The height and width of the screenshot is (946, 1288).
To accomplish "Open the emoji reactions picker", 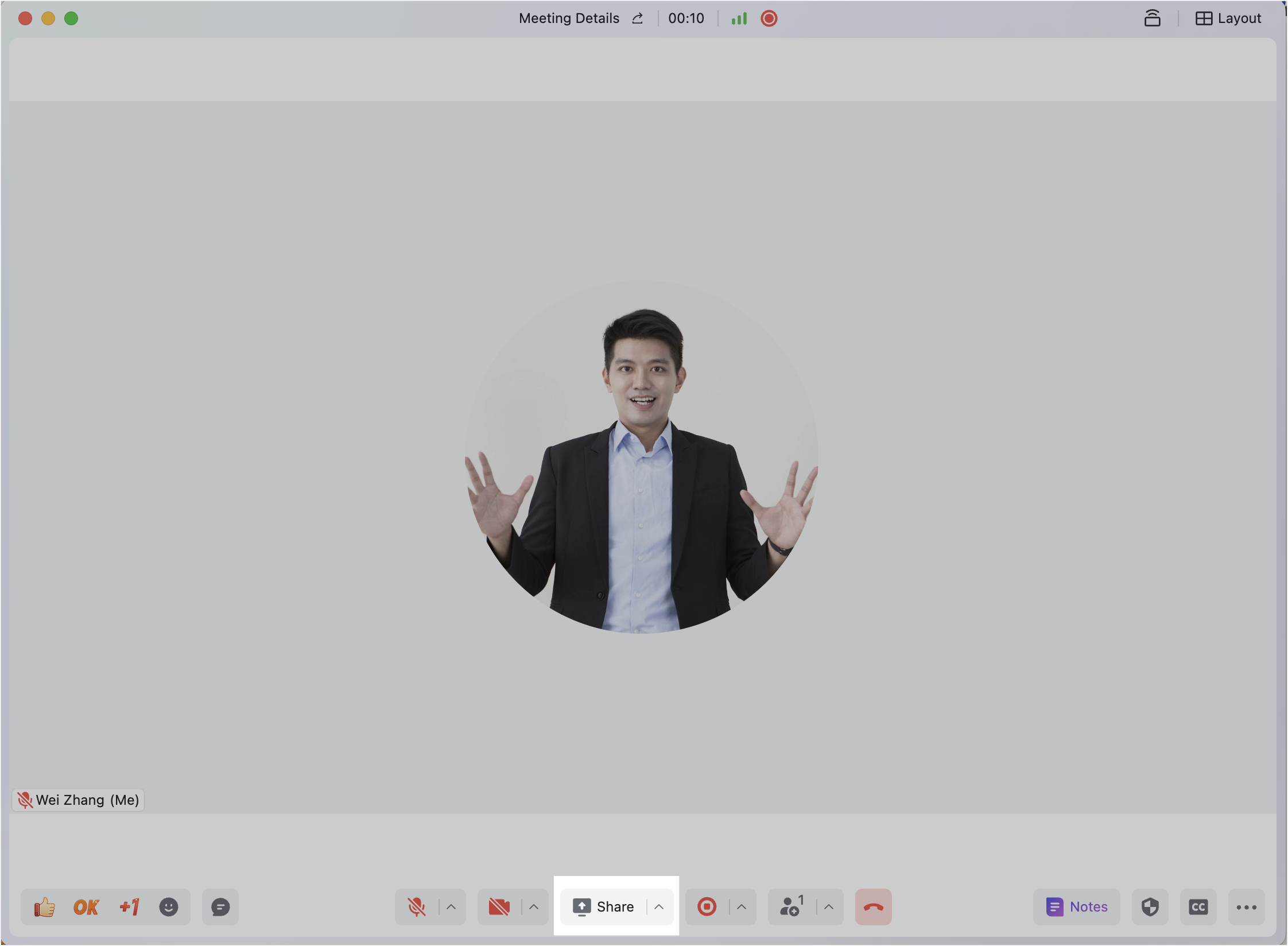I will tap(169, 907).
